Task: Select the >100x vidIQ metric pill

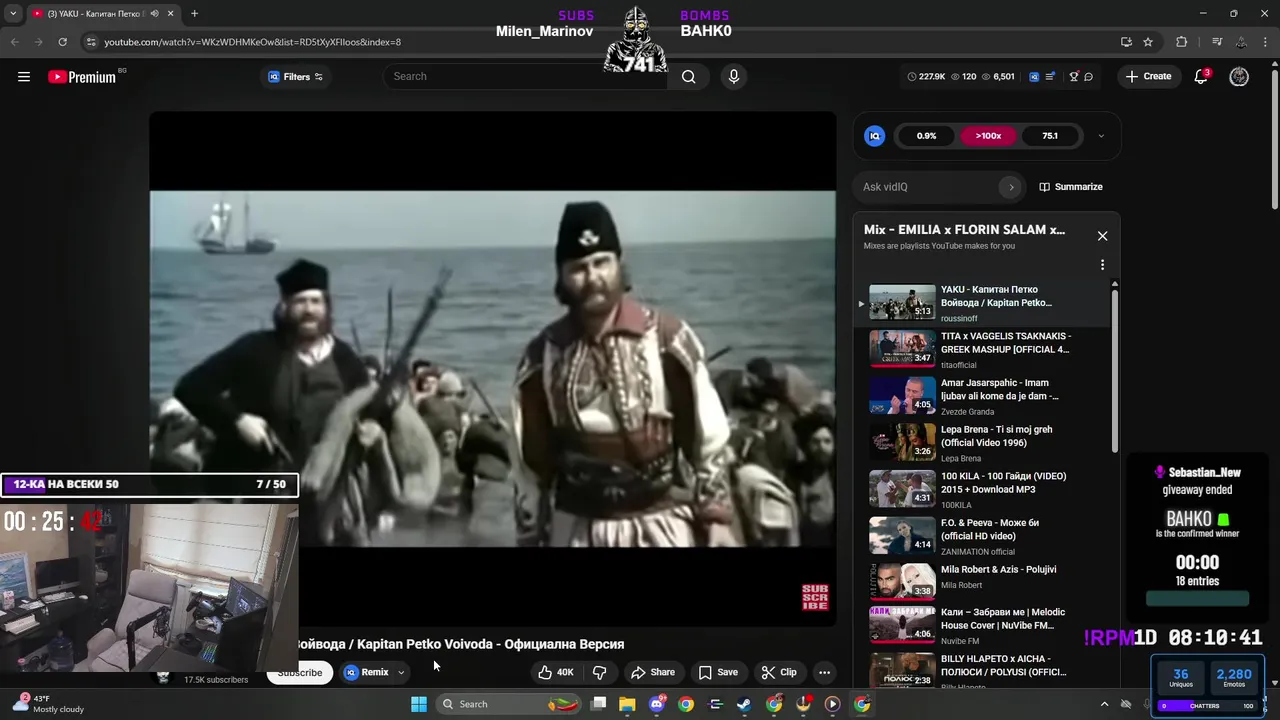Action: [x=988, y=136]
